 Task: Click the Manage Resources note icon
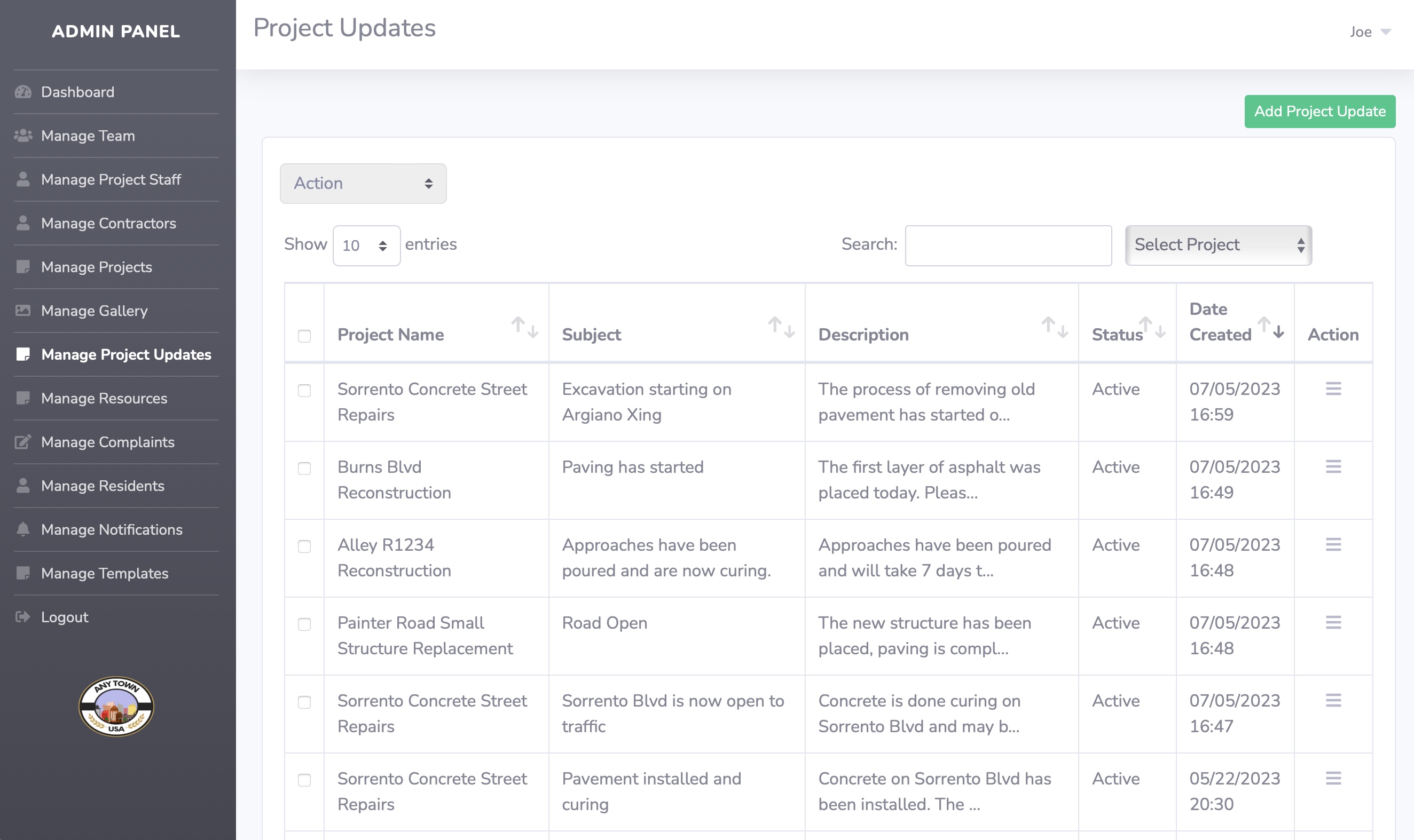23,398
